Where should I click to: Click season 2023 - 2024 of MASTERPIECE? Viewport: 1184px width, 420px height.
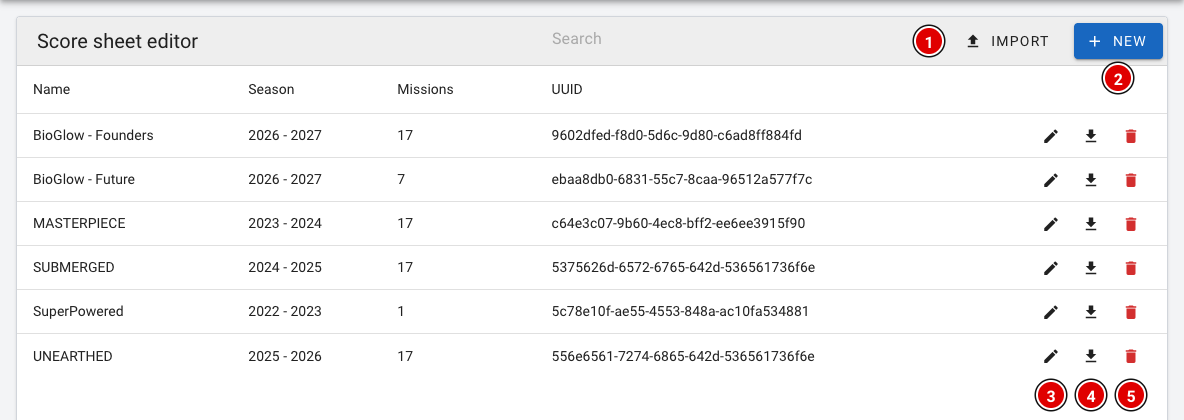[285, 224]
